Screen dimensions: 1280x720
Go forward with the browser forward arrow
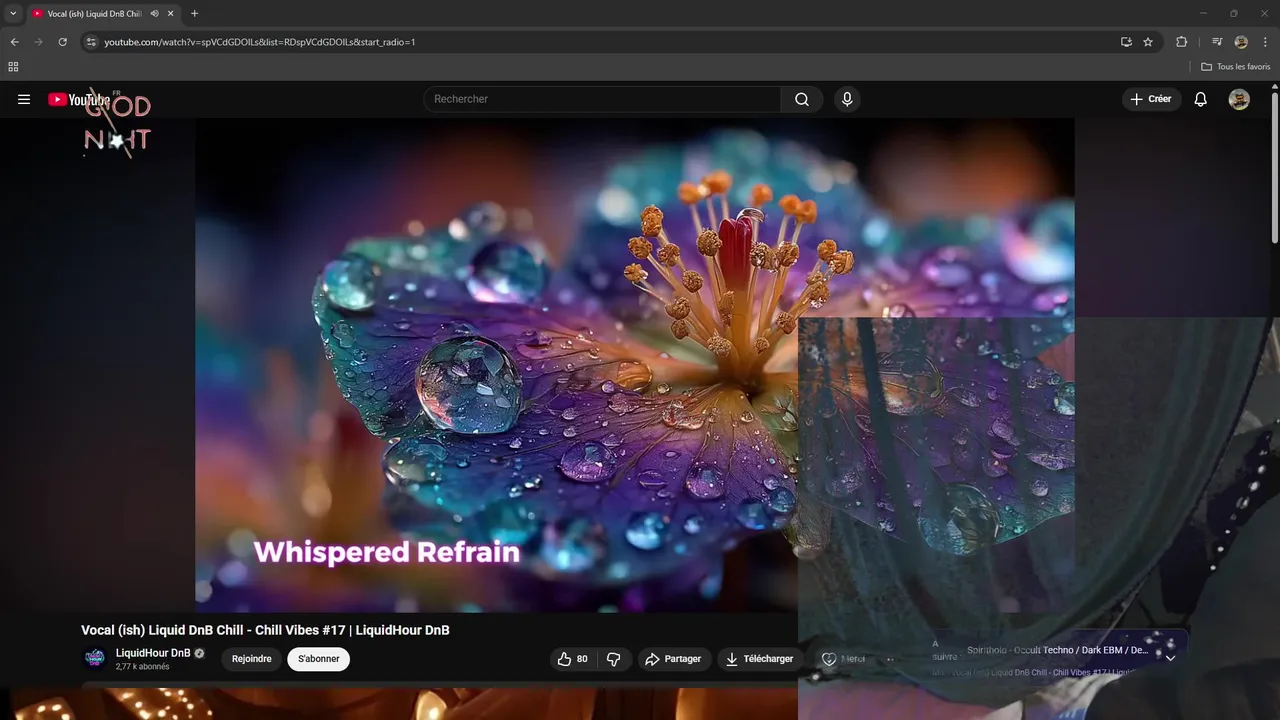tap(38, 42)
